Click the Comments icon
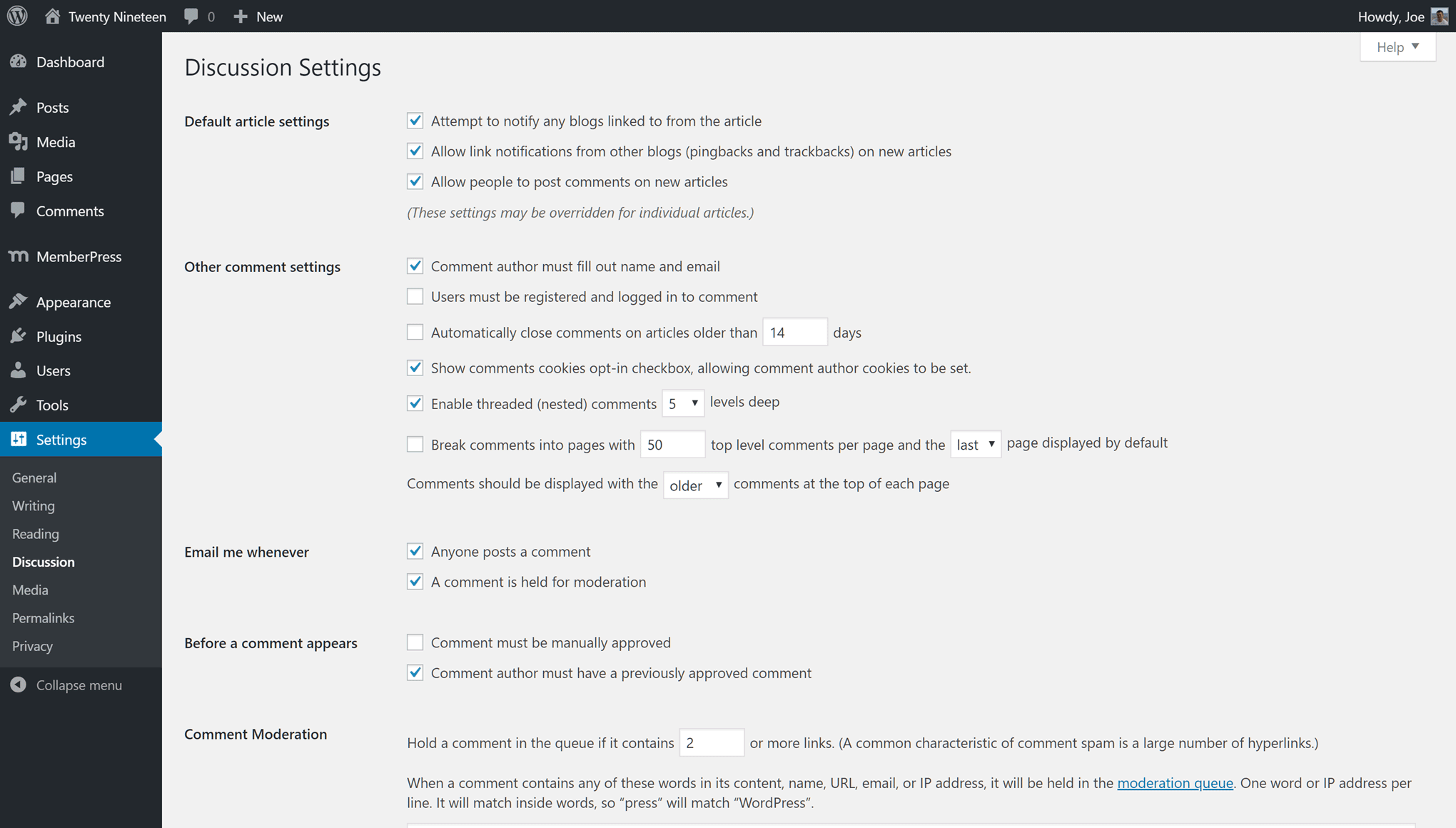 [x=18, y=211]
